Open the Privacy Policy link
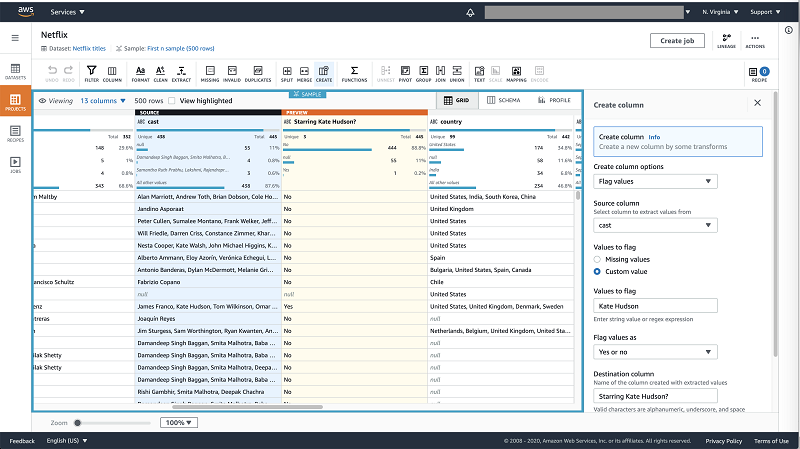The width and height of the screenshot is (800, 449). tap(723, 441)
